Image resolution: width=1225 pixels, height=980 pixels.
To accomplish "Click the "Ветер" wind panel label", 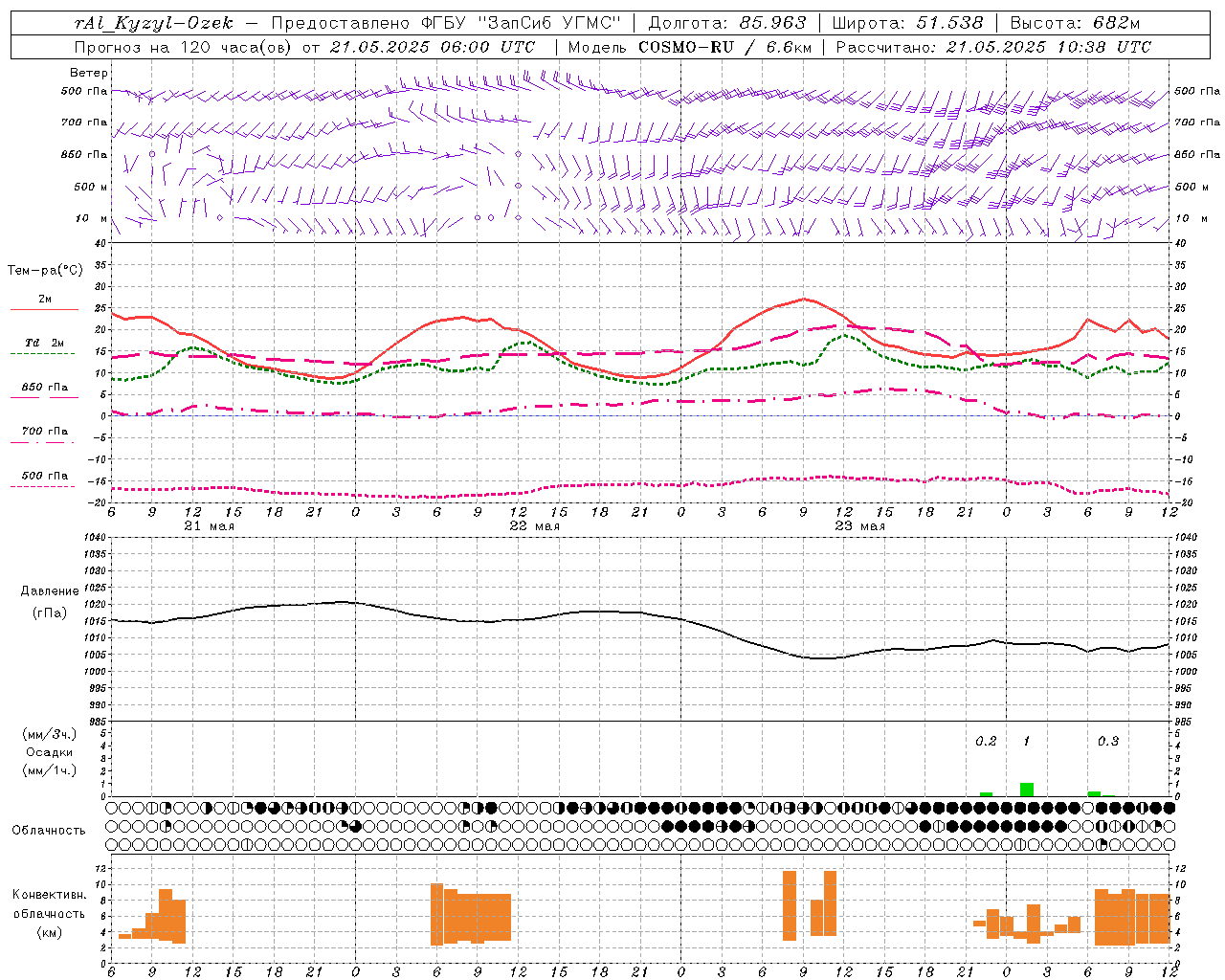I will coord(89,73).
